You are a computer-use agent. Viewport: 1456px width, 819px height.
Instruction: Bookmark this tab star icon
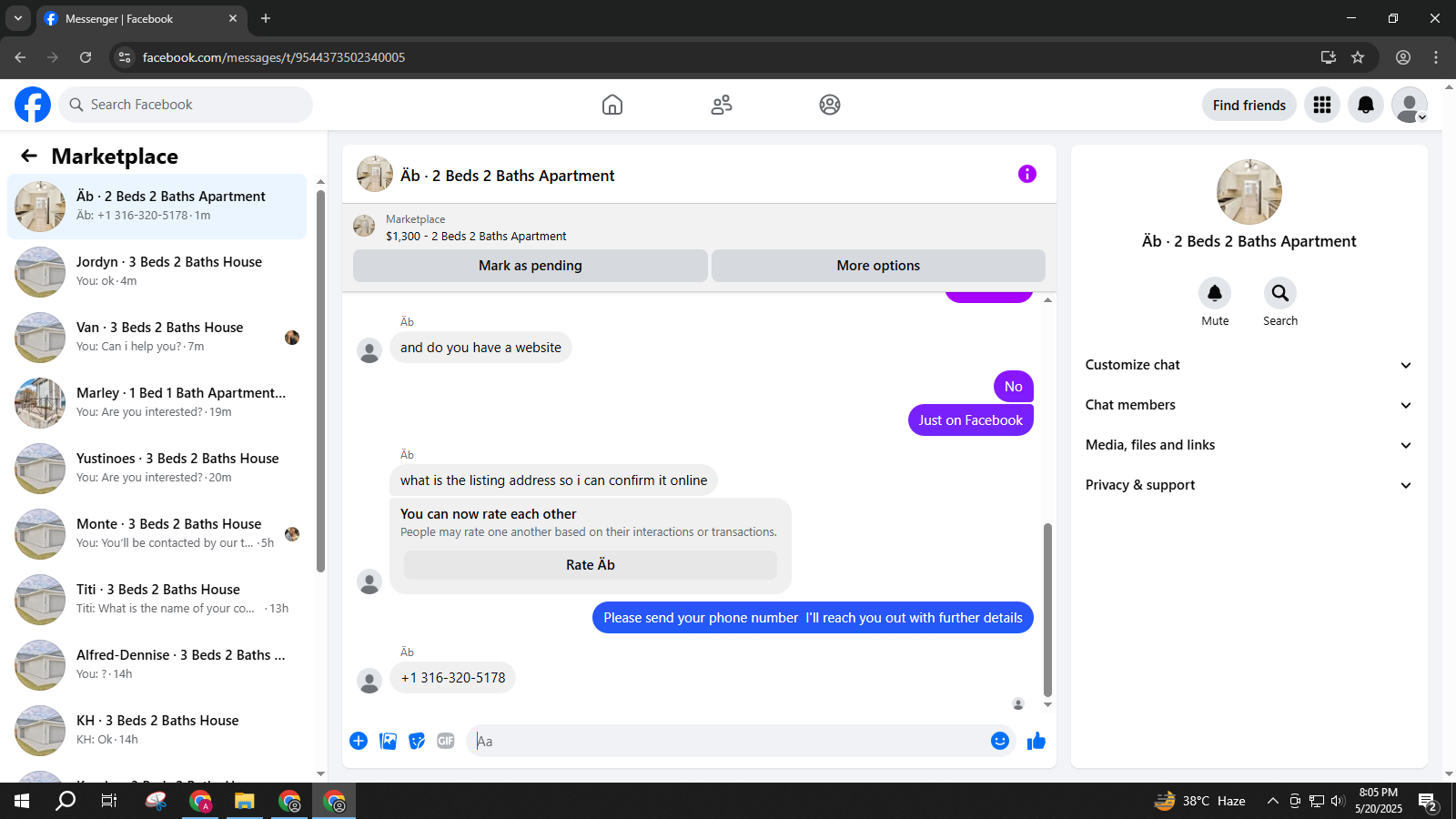click(1358, 57)
